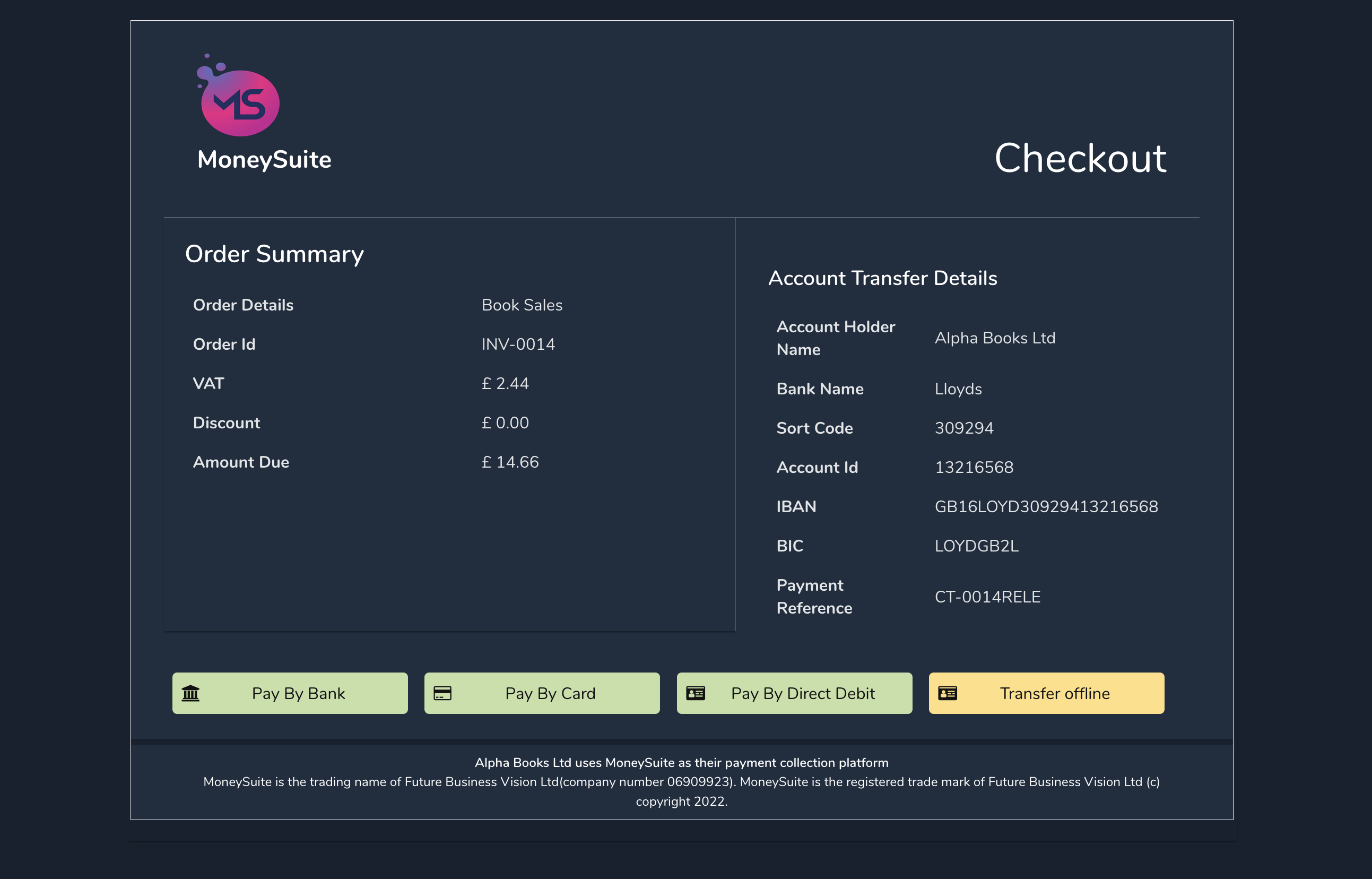This screenshot has height=879, width=1372.
Task: Click the bank name Lloyds
Action: (x=958, y=389)
